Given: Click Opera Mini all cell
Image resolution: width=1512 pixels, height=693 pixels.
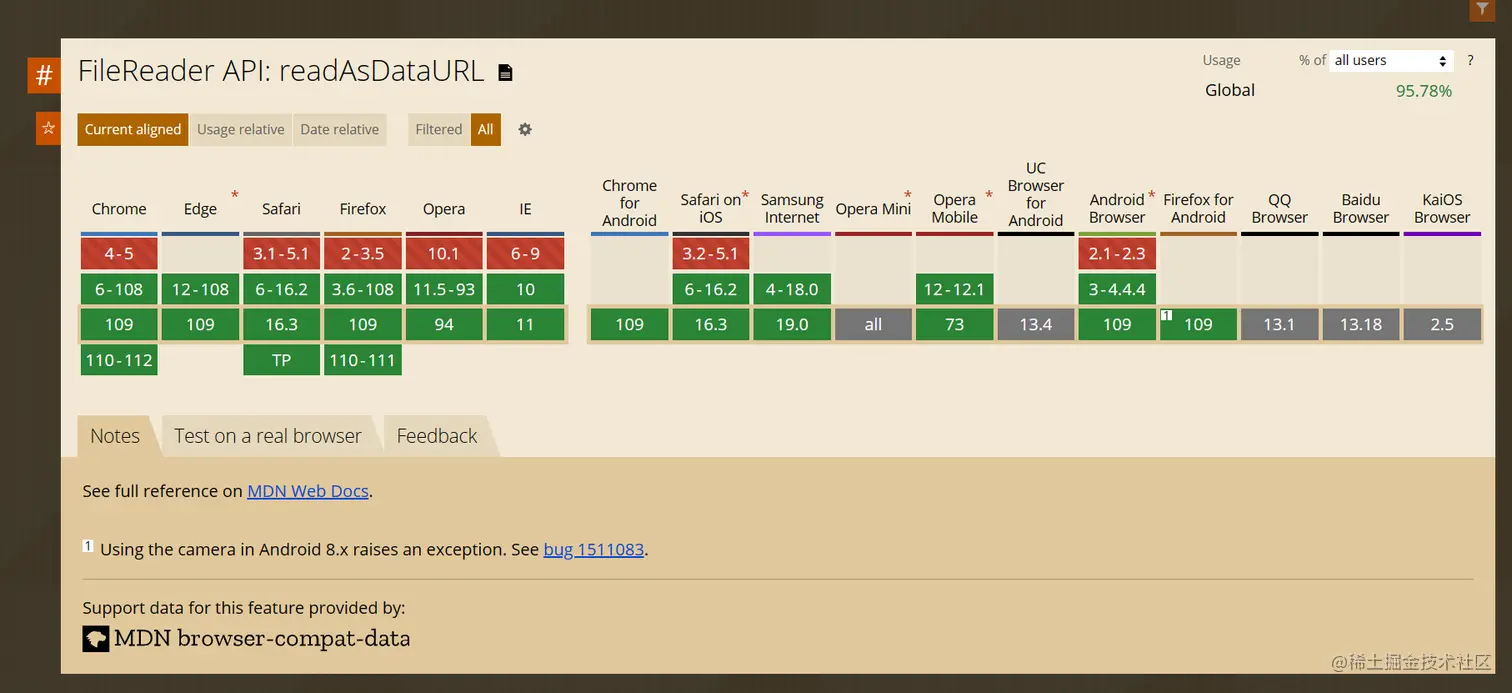Looking at the screenshot, I should tap(873, 324).
